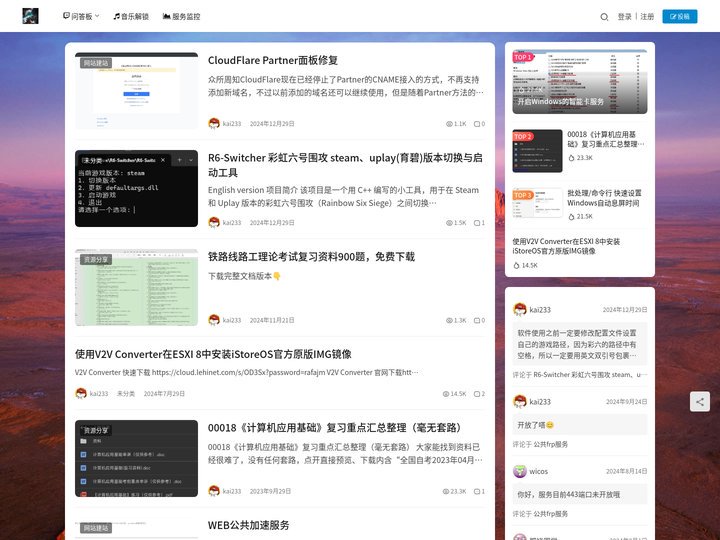
Task: Open the 音乐解锁 menu item
Action: pyautogui.click(x=131, y=16)
